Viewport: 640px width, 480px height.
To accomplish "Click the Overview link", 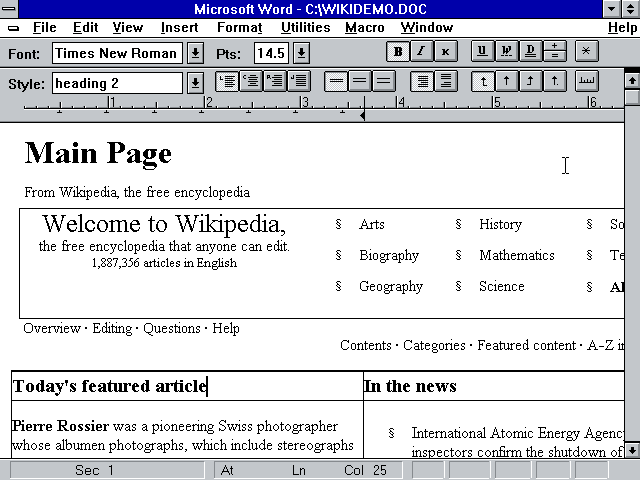I will (52, 328).
